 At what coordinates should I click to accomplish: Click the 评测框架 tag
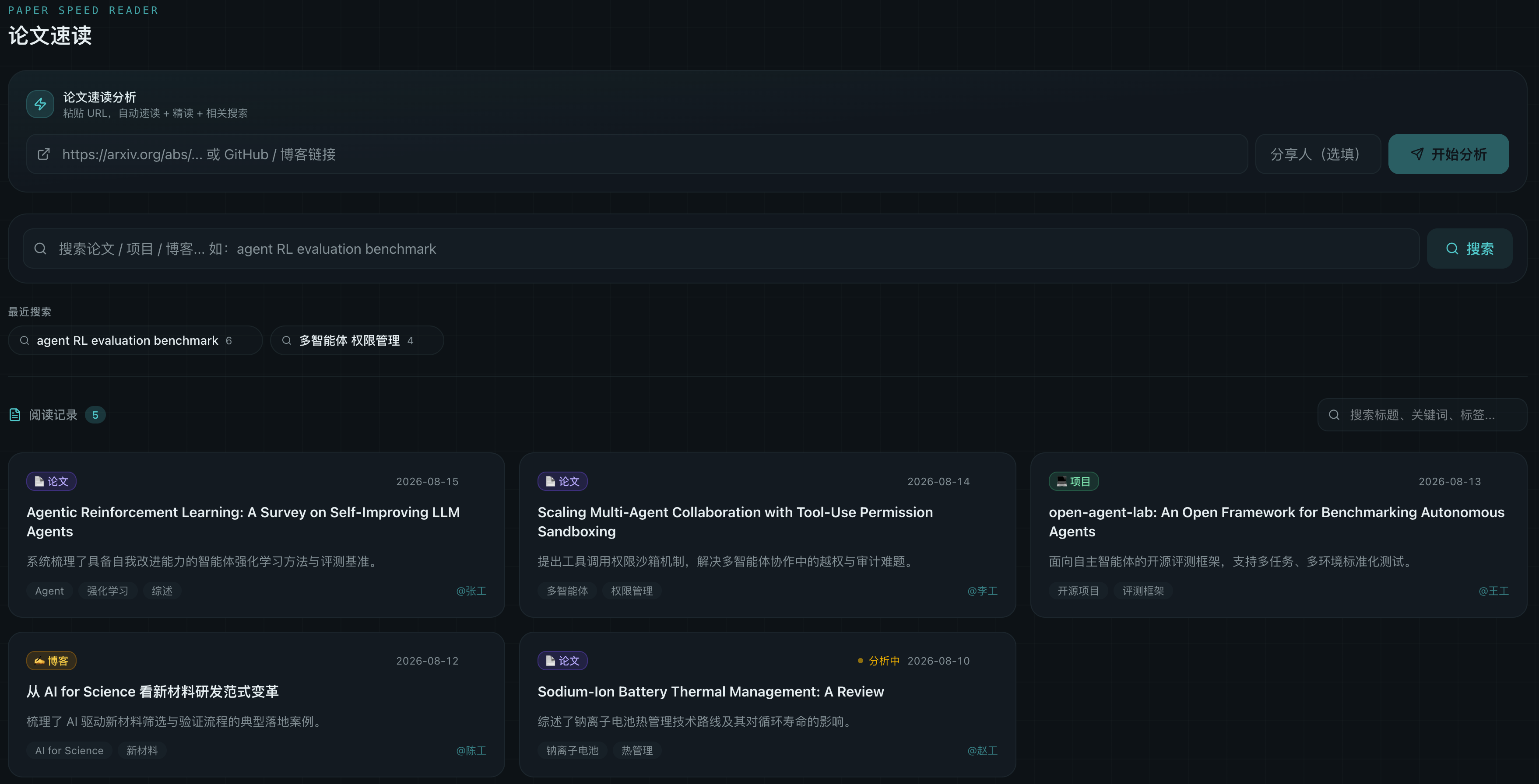pos(1143,591)
